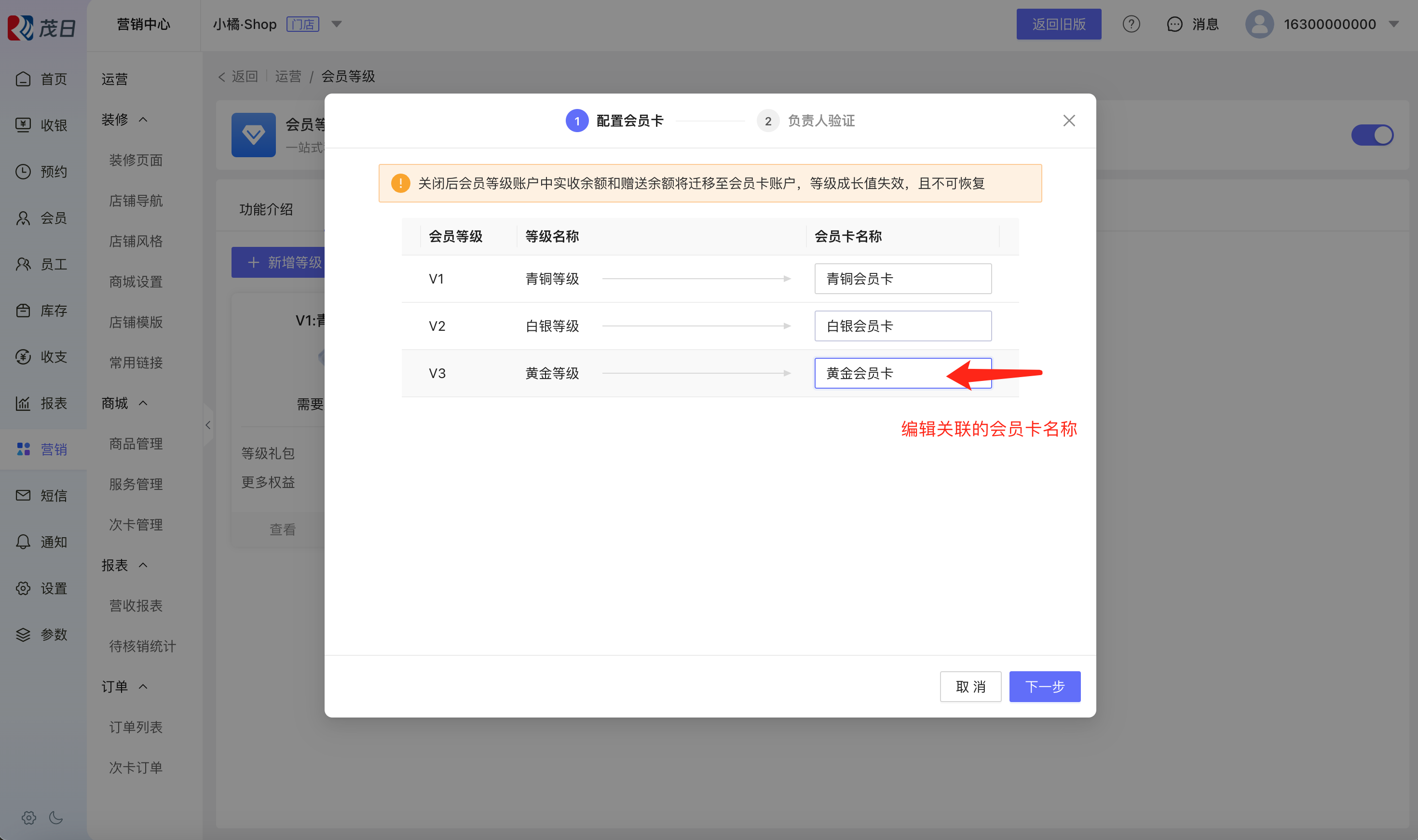The height and width of the screenshot is (840, 1418).
Task: Click the 青铜会员卡 name input field
Action: coord(902,279)
